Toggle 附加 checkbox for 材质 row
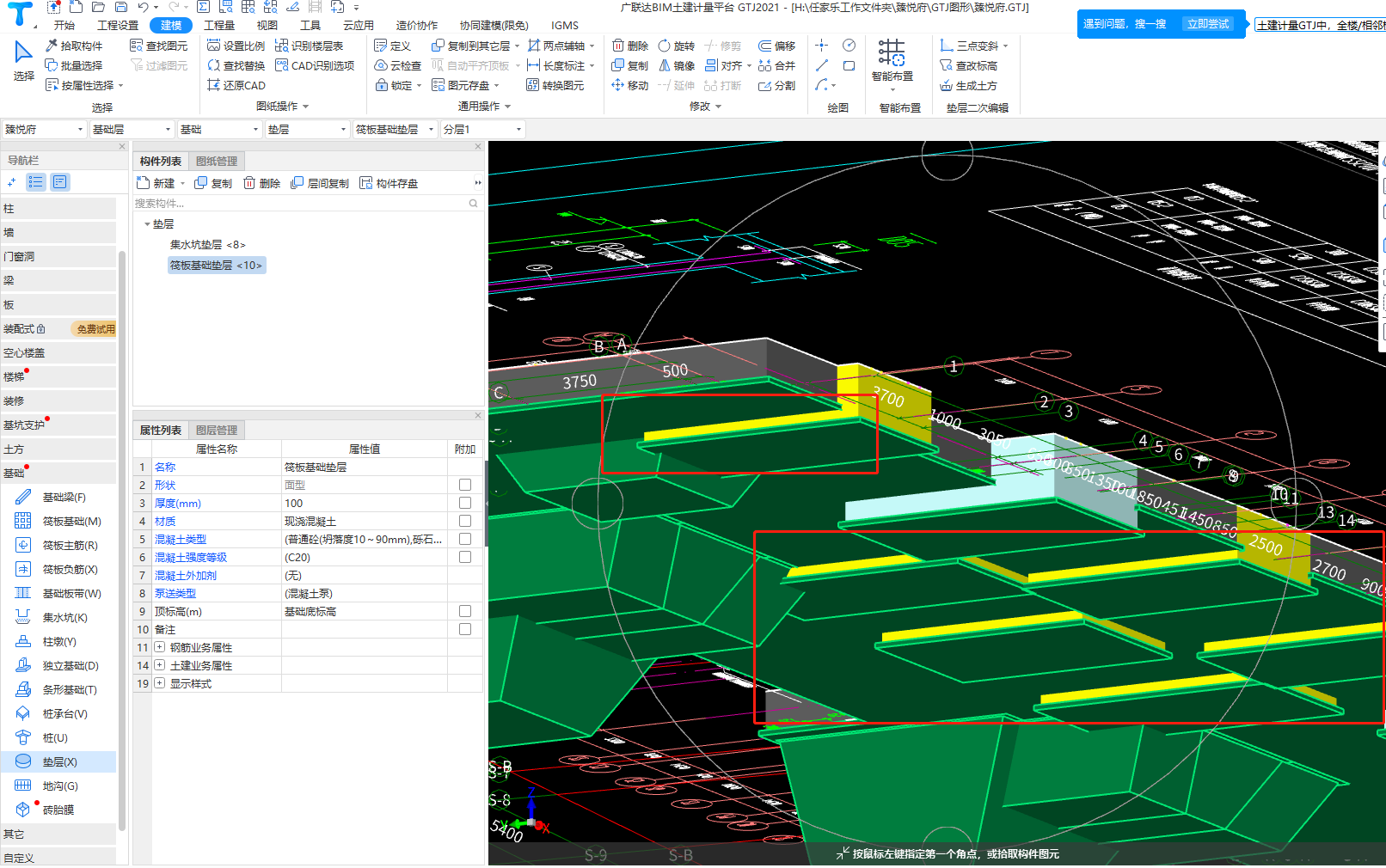This screenshot has width=1386, height=868. 465,521
